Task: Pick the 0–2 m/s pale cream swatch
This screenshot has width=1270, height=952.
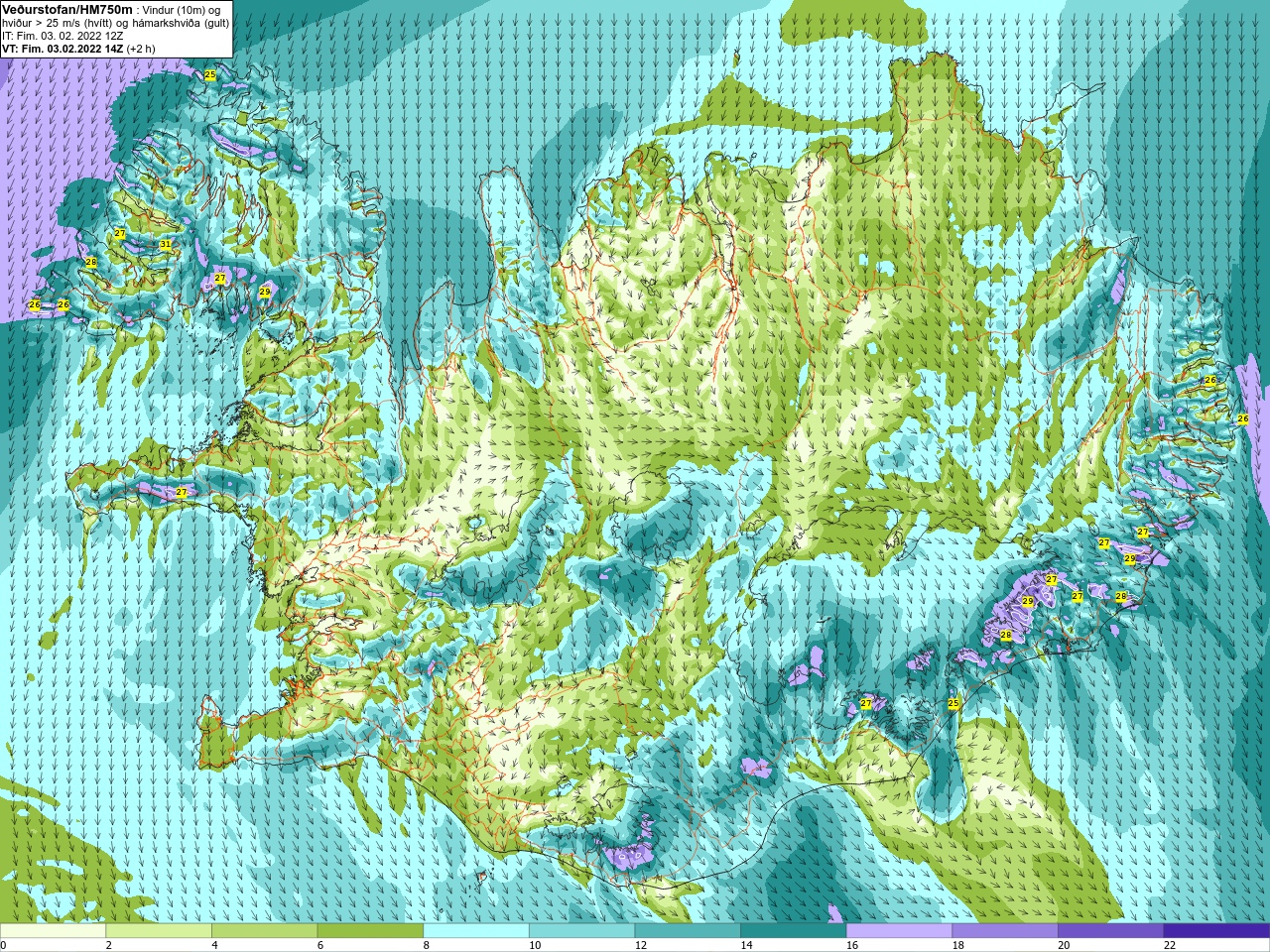Action: pos(53,931)
